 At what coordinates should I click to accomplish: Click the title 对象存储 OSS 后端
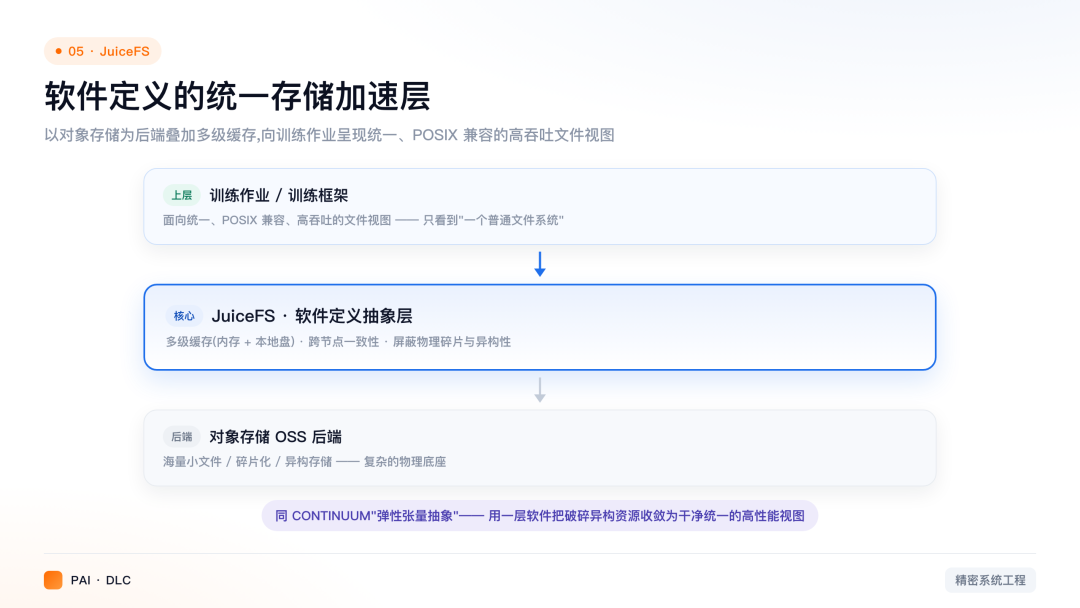pyautogui.click(x=276, y=437)
